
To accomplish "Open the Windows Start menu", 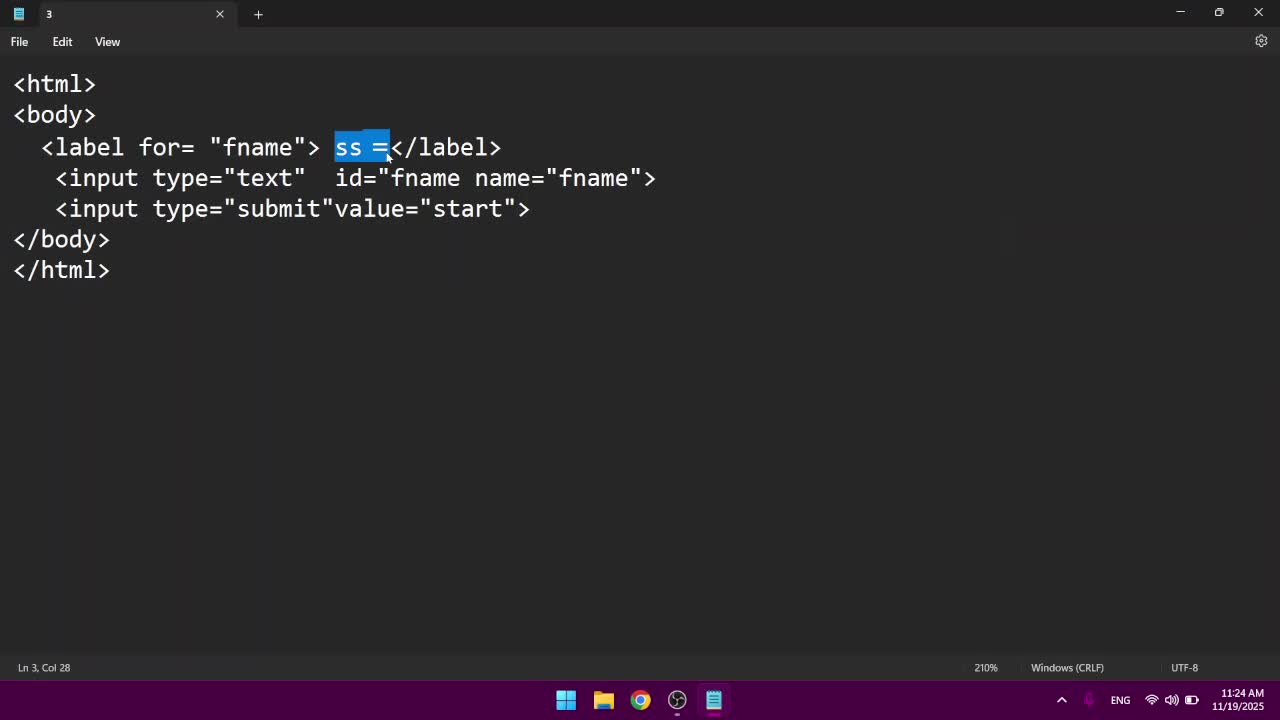I will tap(566, 700).
